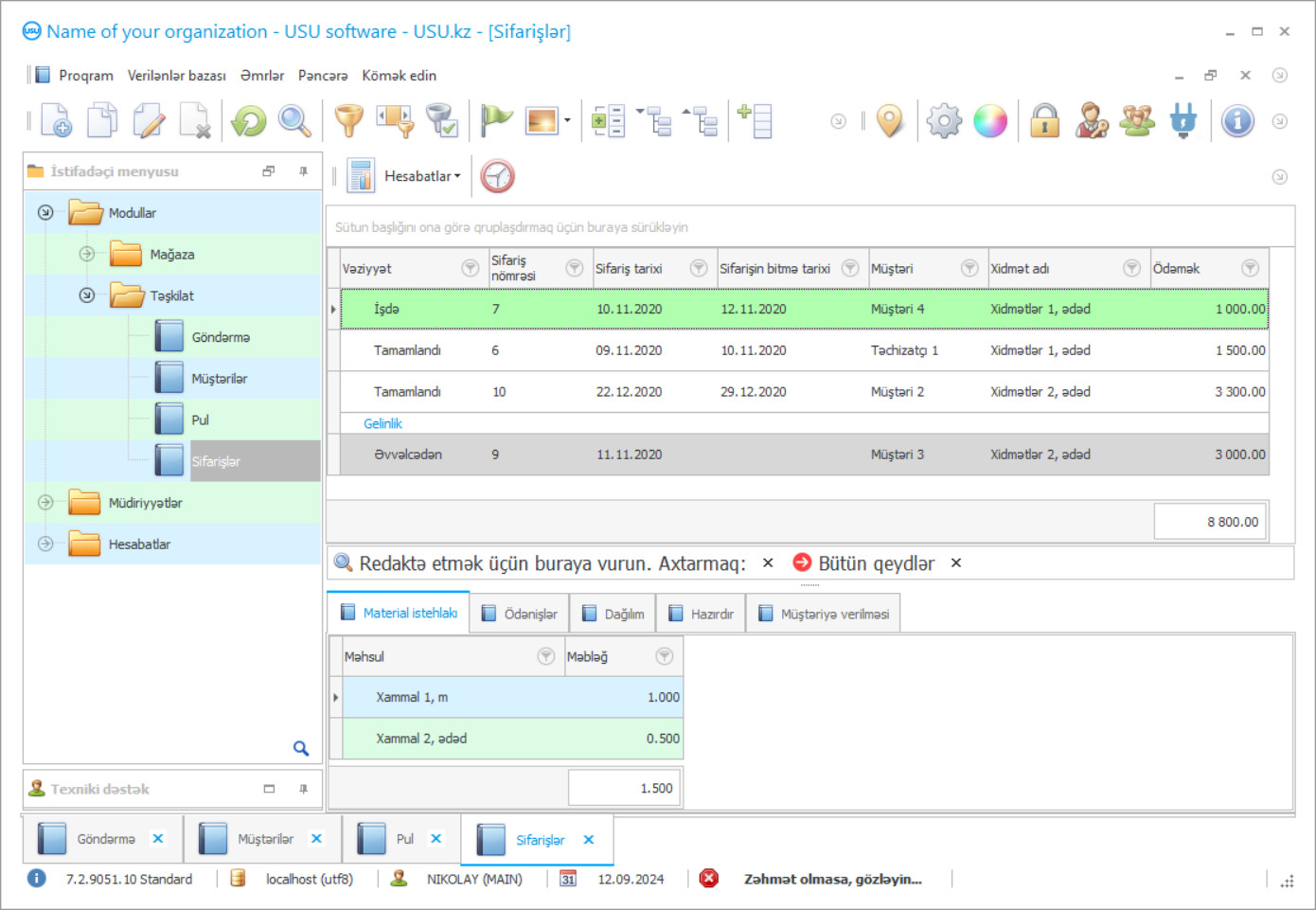Open the Pəncərə menu
The height and width of the screenshot is (910, 1316).
[x=323, y=76]
